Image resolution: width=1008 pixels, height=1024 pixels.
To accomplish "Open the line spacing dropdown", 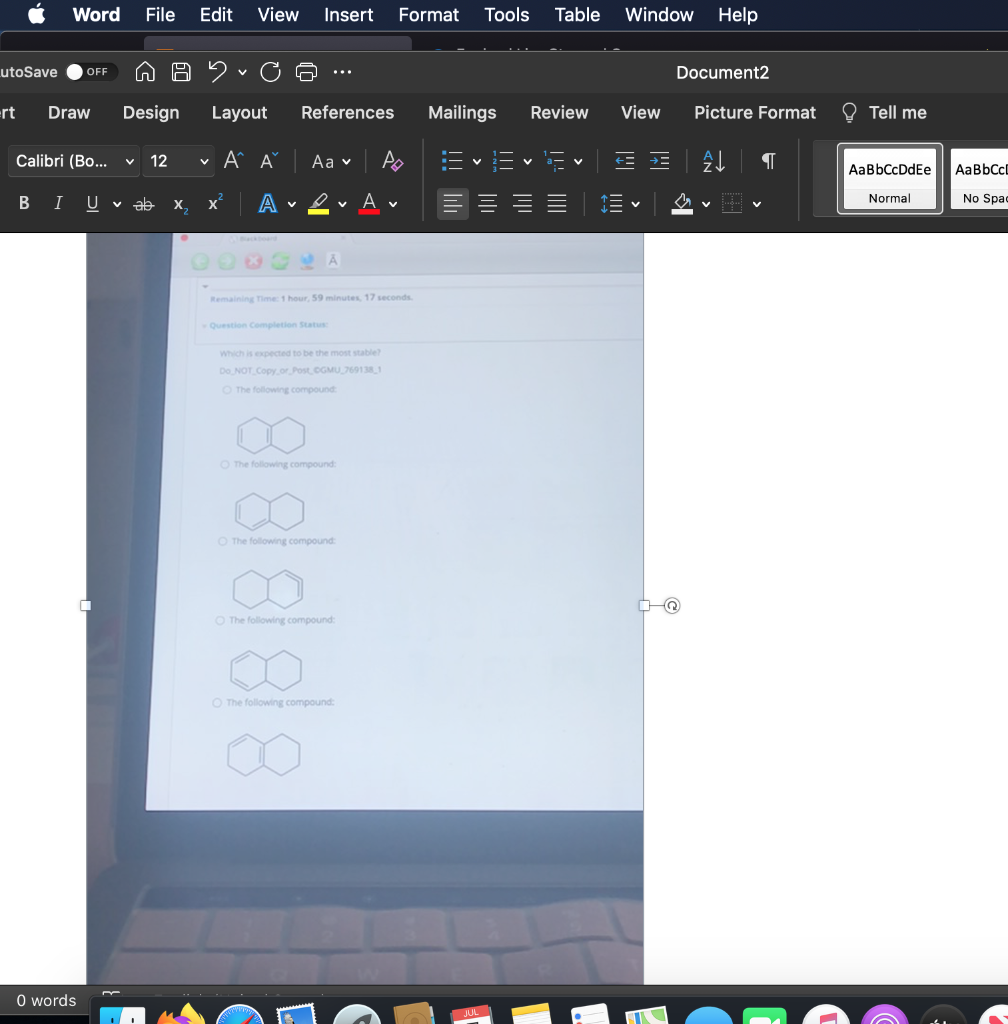I will (x=621, y=203).
